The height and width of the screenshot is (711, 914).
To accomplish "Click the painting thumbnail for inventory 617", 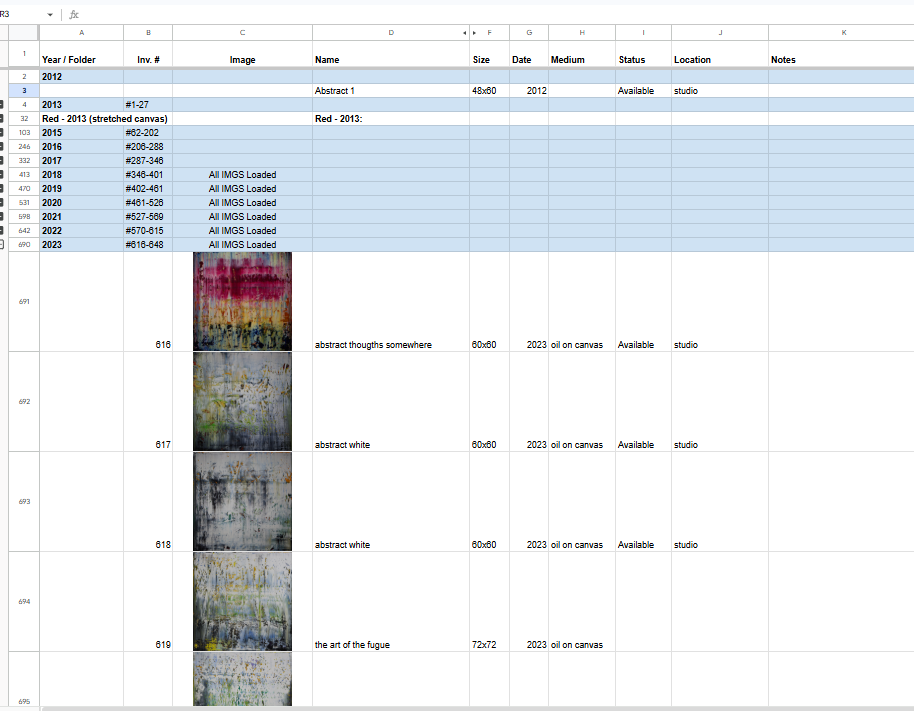I will [x=242, y=402].
